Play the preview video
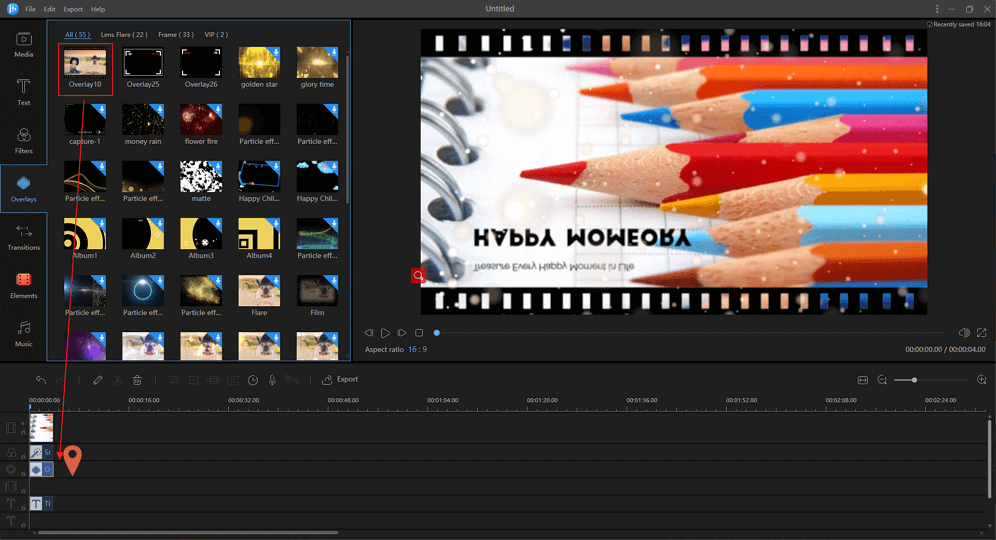Viewport: 996px width, 540px height. tap(385, 333)
